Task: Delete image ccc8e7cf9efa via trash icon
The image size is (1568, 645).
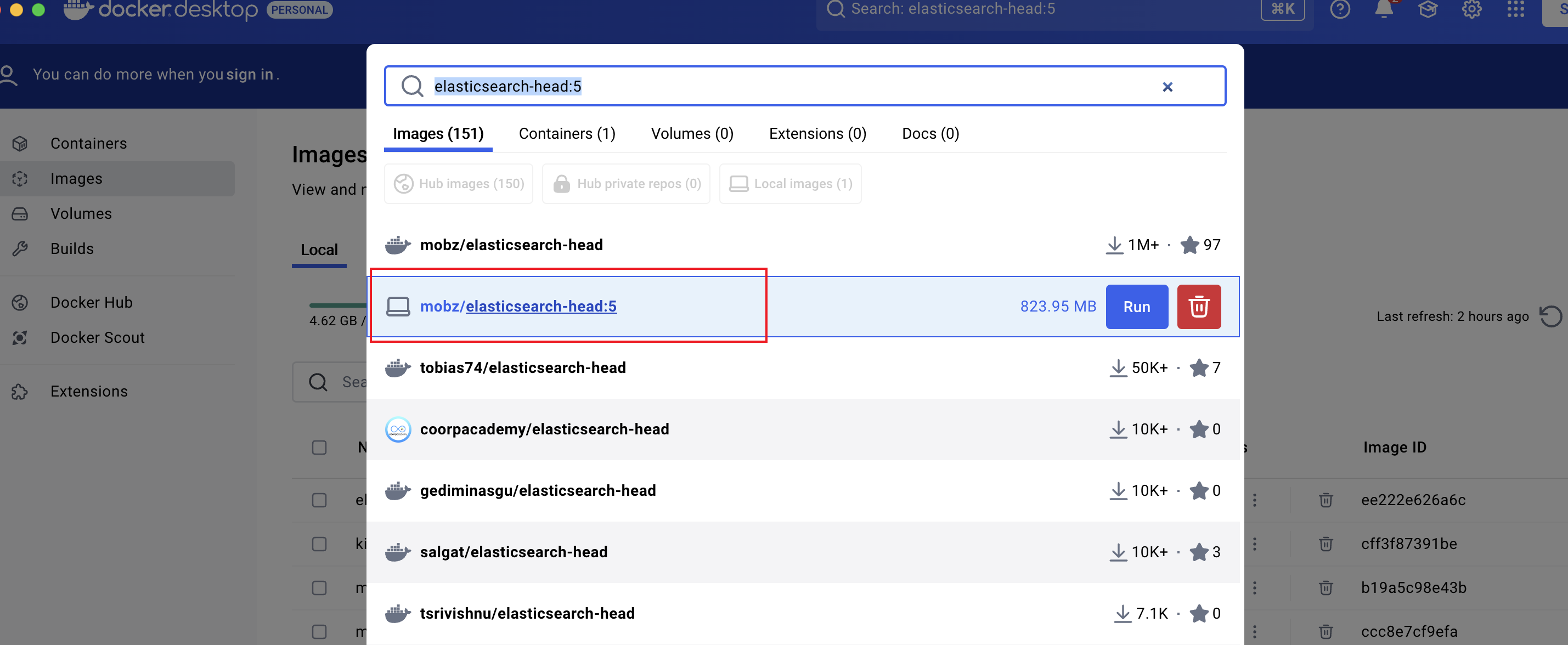Action: tap(1325, 632)
